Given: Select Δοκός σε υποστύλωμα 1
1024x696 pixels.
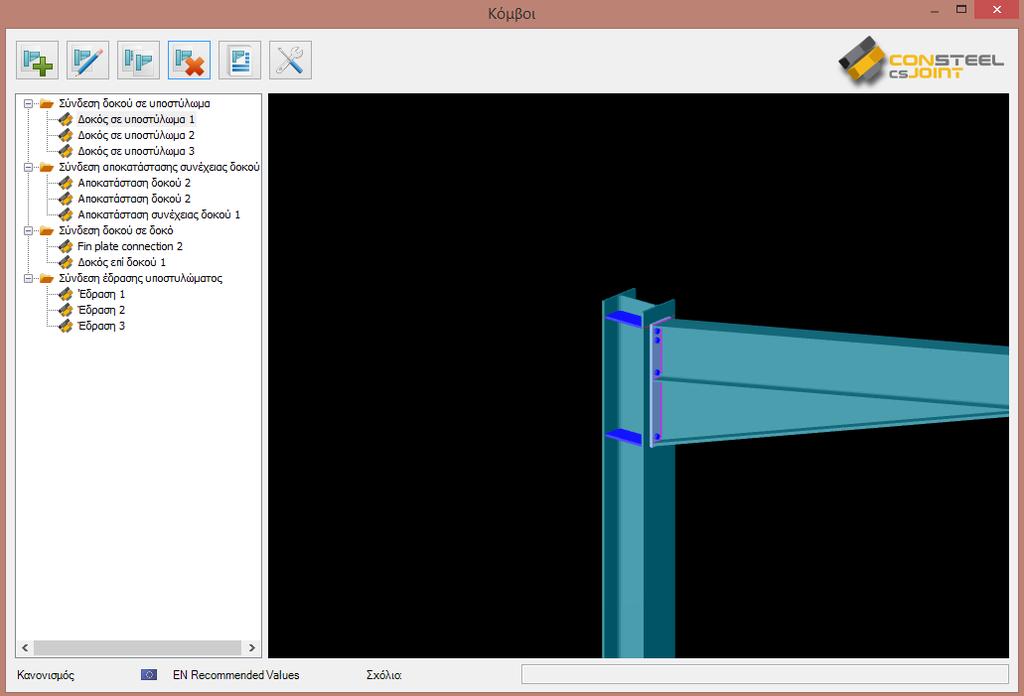Looking at the screenshot, I should [136, 119].
